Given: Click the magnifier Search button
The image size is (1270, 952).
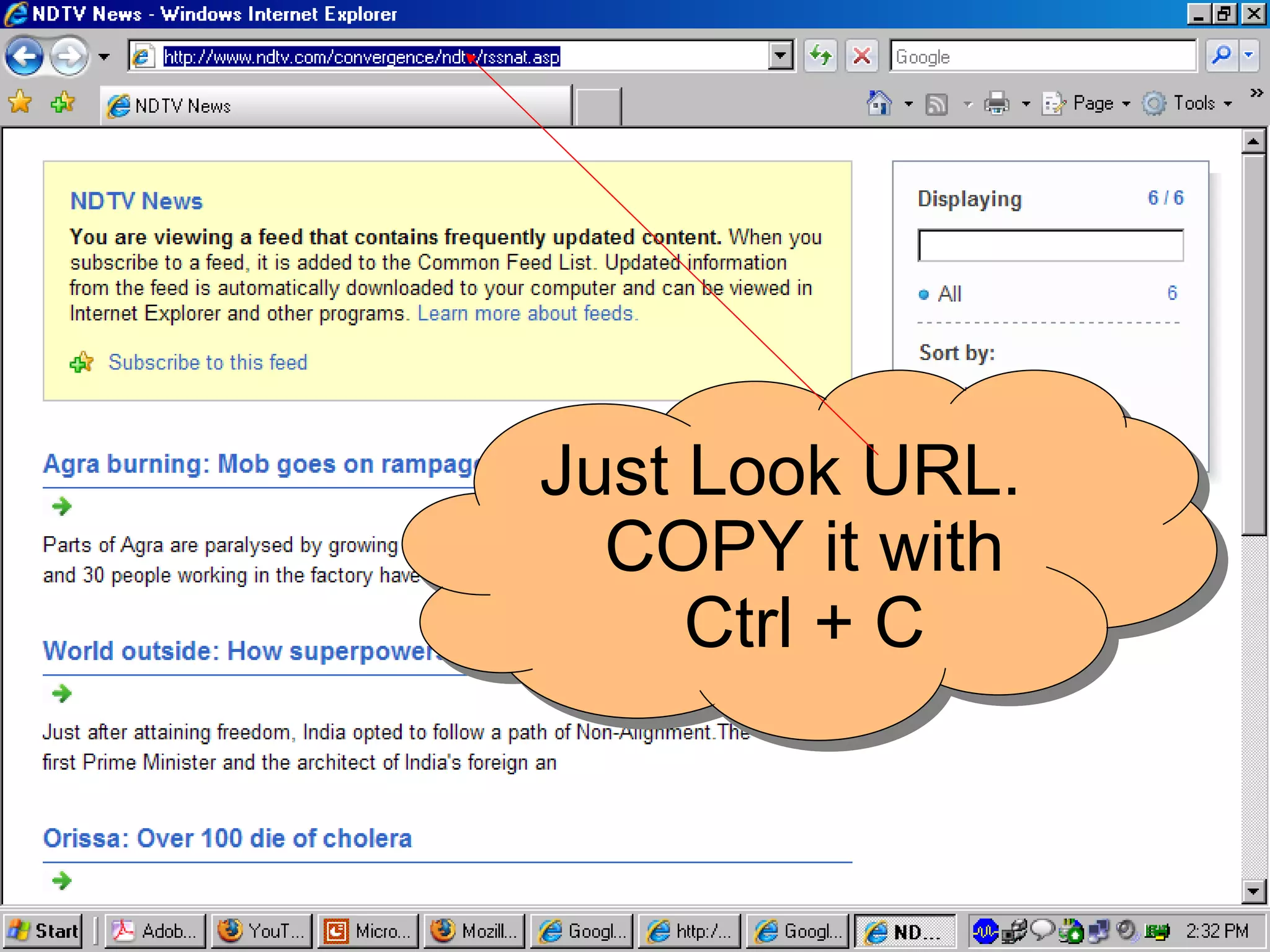Looking at the screenshot, I should tap(1222, 56).
